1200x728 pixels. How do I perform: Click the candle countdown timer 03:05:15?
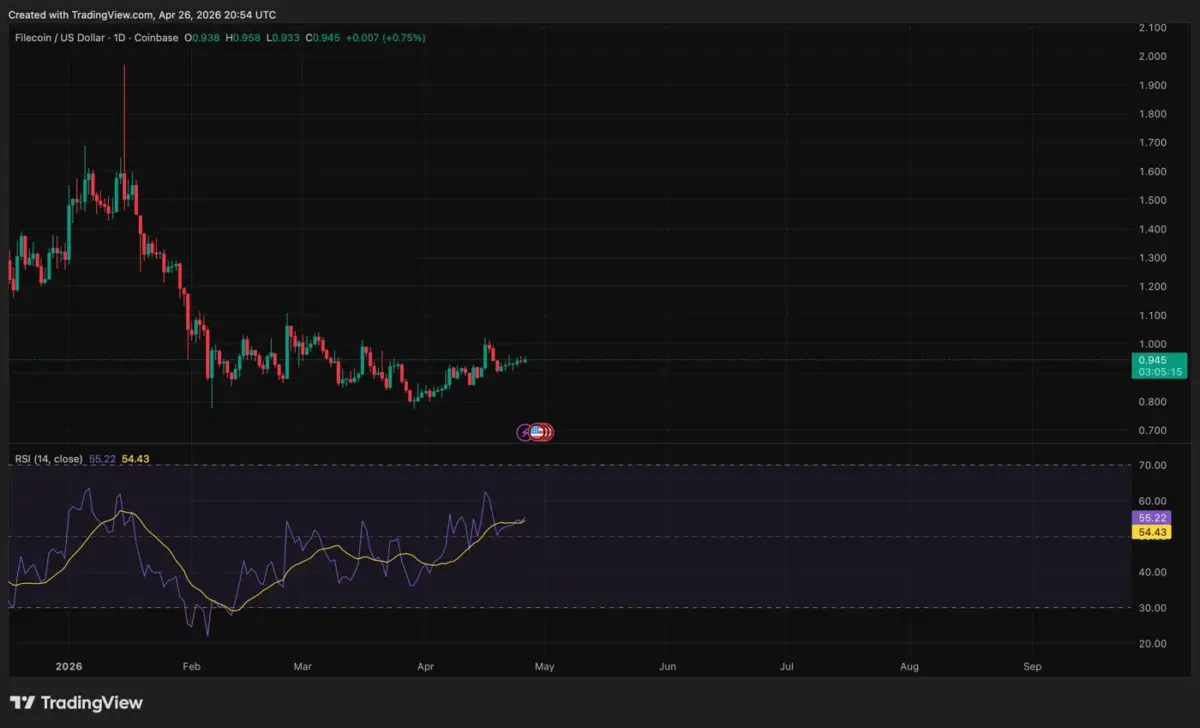(x=1159, y=372)
